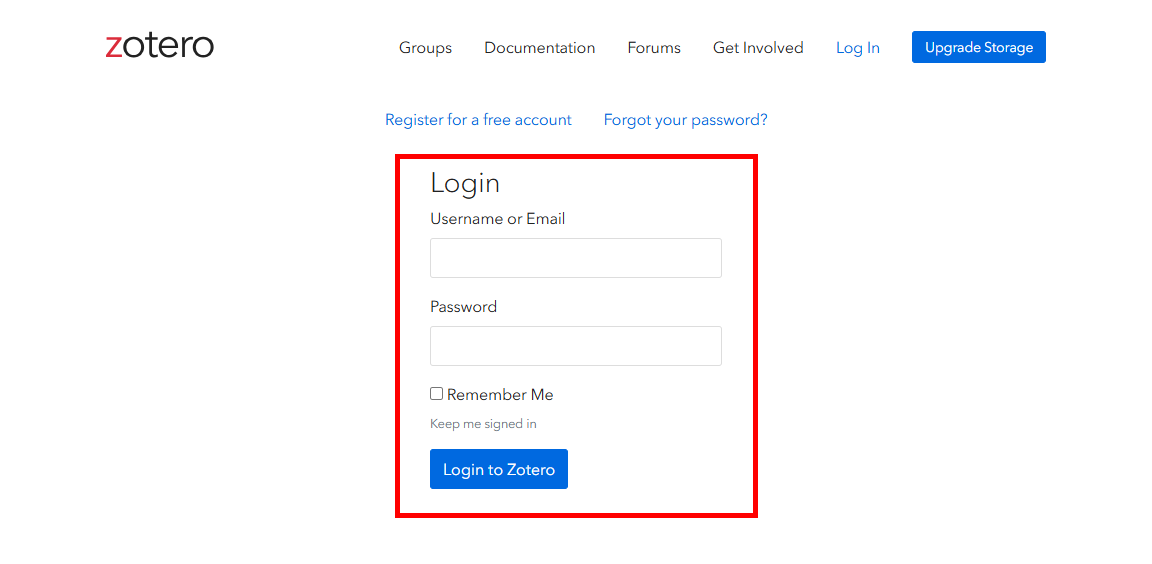This screenshot has height=564, width=1152.
Task: Open the Forums nav item
Action: coord(654,48)
